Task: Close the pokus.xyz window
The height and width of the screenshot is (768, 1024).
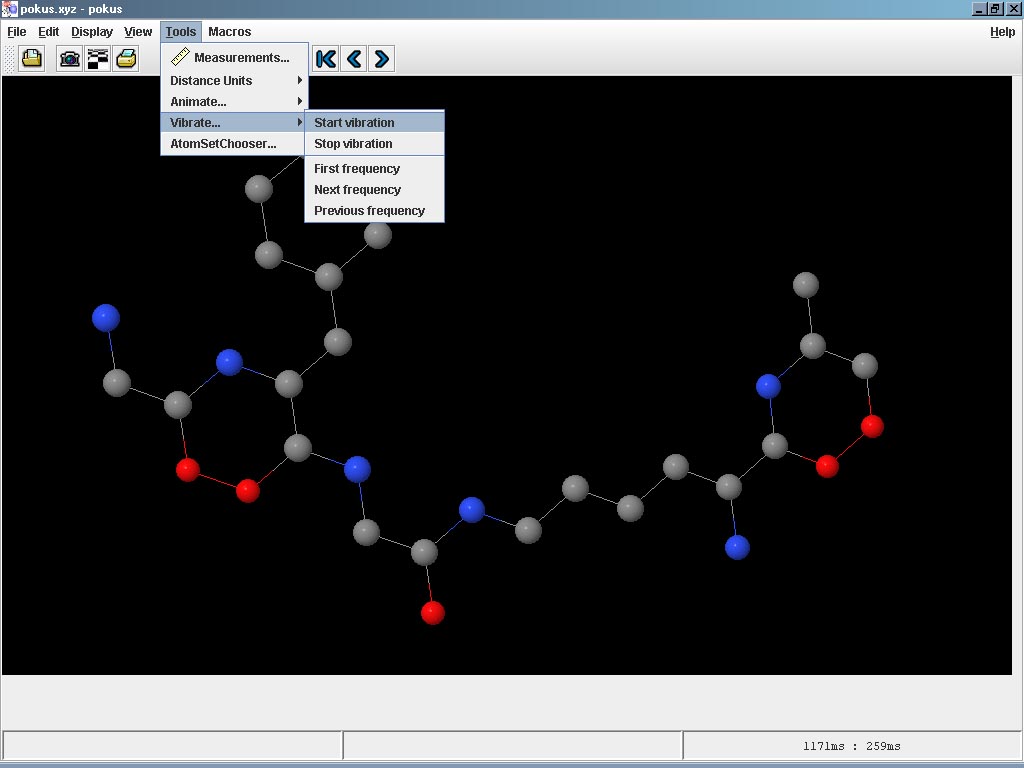Action: tap(1013, 9)
